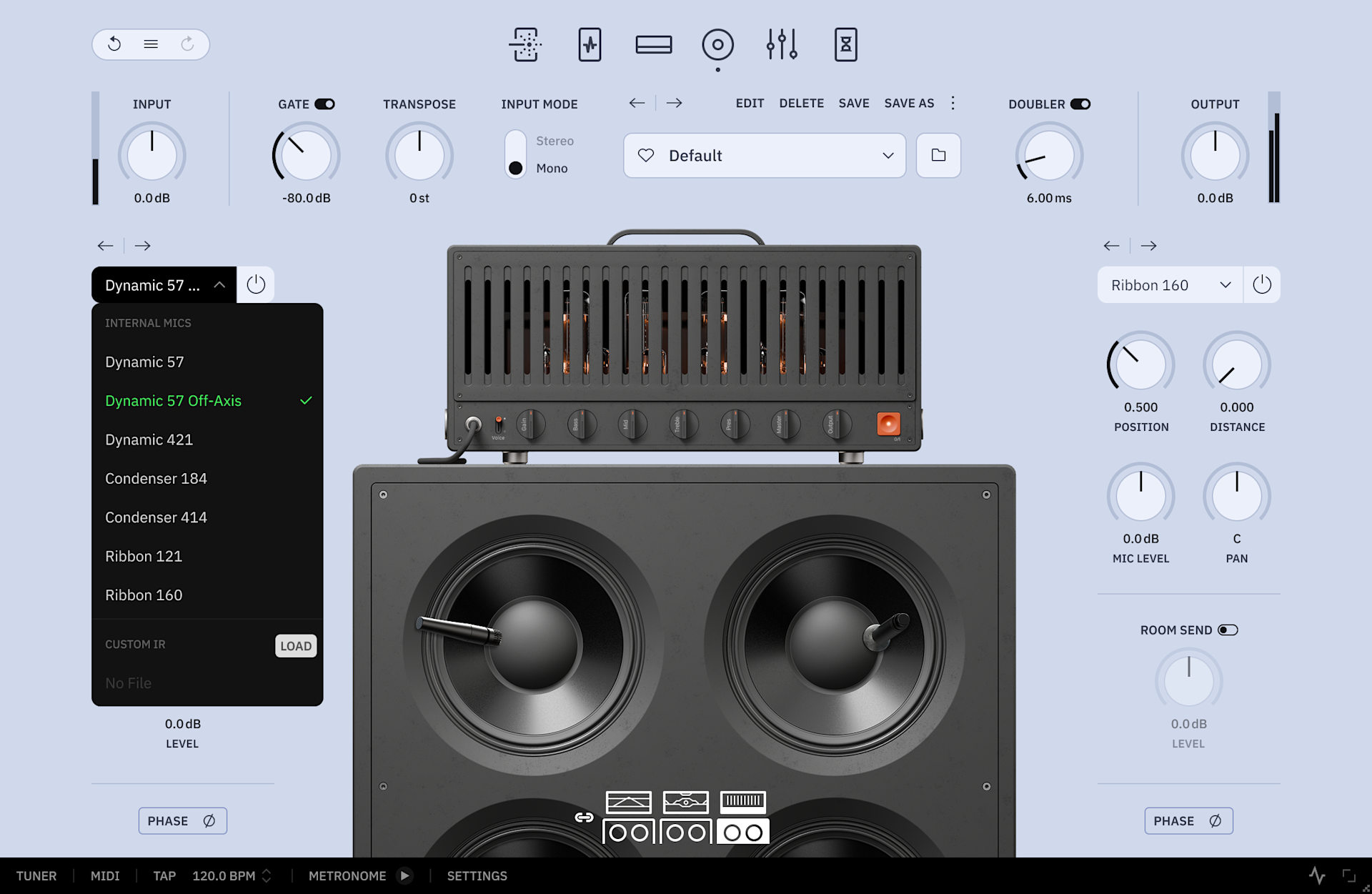This screenshot has height=894, width=1372.
Task: Open the TUNER in the bottom bar
Action: [36, 875]
